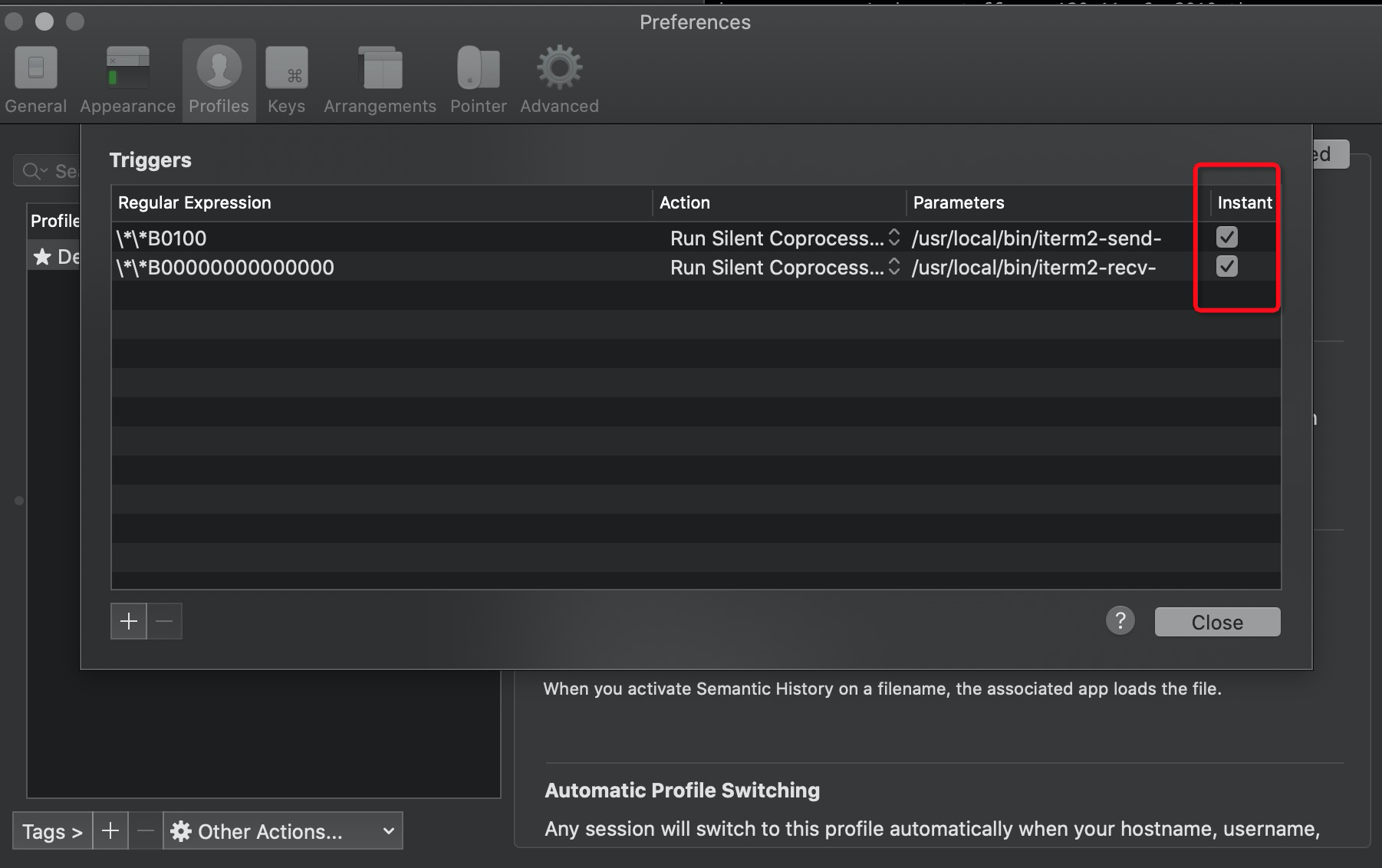
Task: Switch to the Arrangements pane
Action: click(x=380, y=81)
